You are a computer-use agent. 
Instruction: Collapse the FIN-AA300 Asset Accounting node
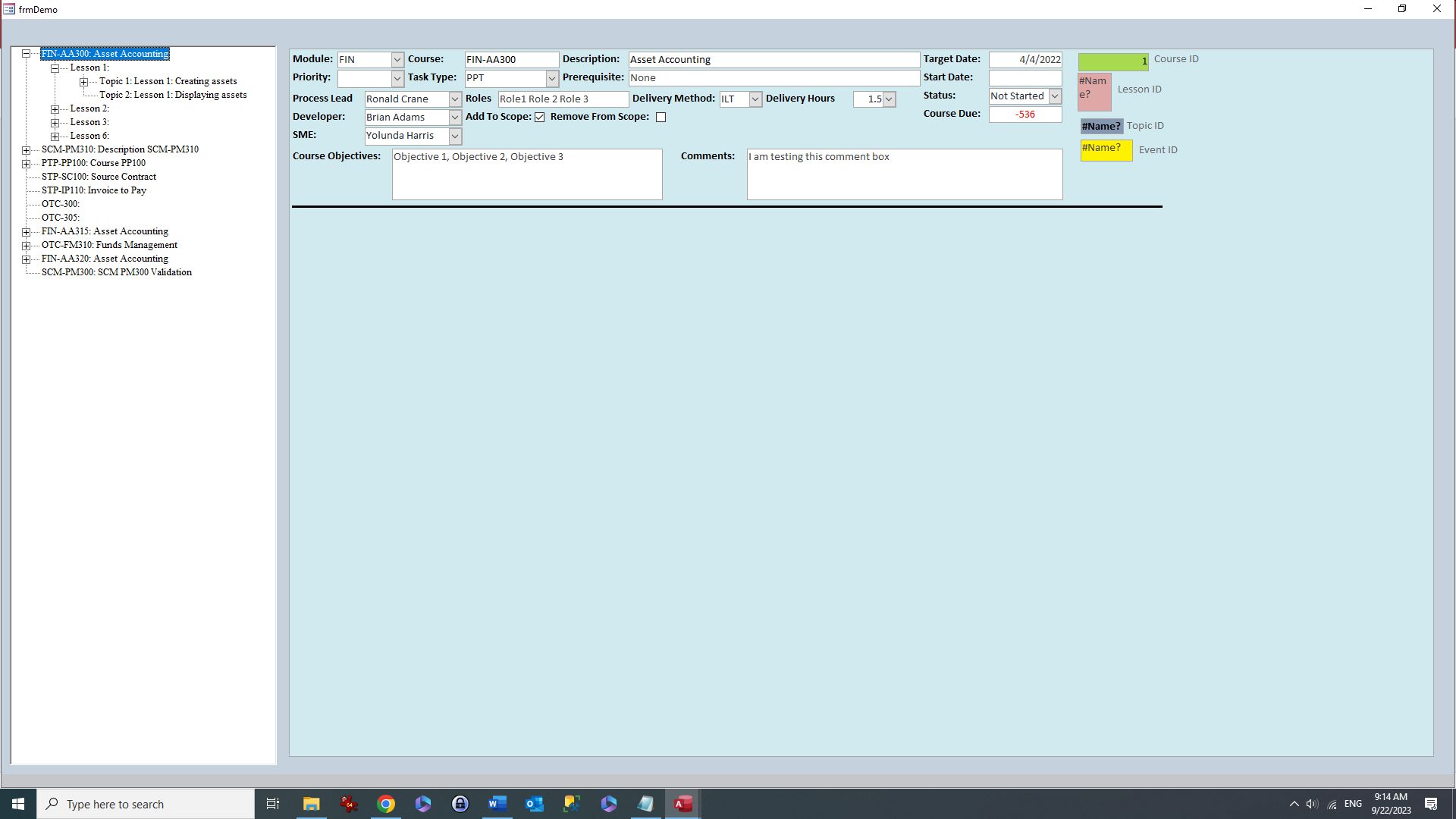(x=26, y=54)
